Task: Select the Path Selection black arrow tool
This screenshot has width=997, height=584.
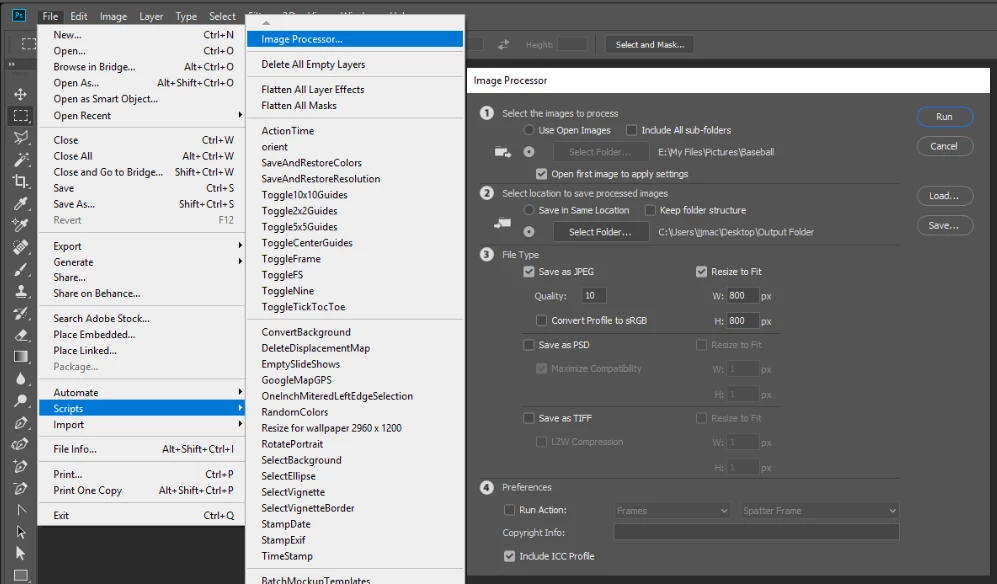Action: coord(20,531)
